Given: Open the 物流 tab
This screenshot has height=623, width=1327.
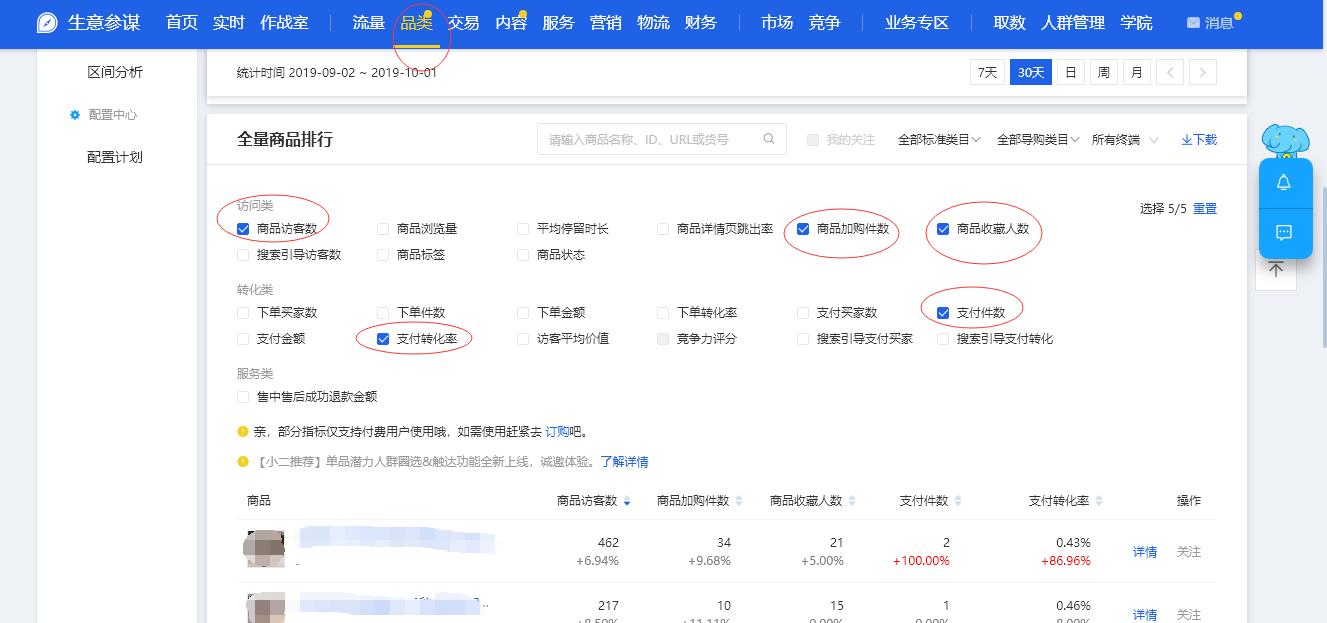Looking at the screenshot, I should coord(653,23).
